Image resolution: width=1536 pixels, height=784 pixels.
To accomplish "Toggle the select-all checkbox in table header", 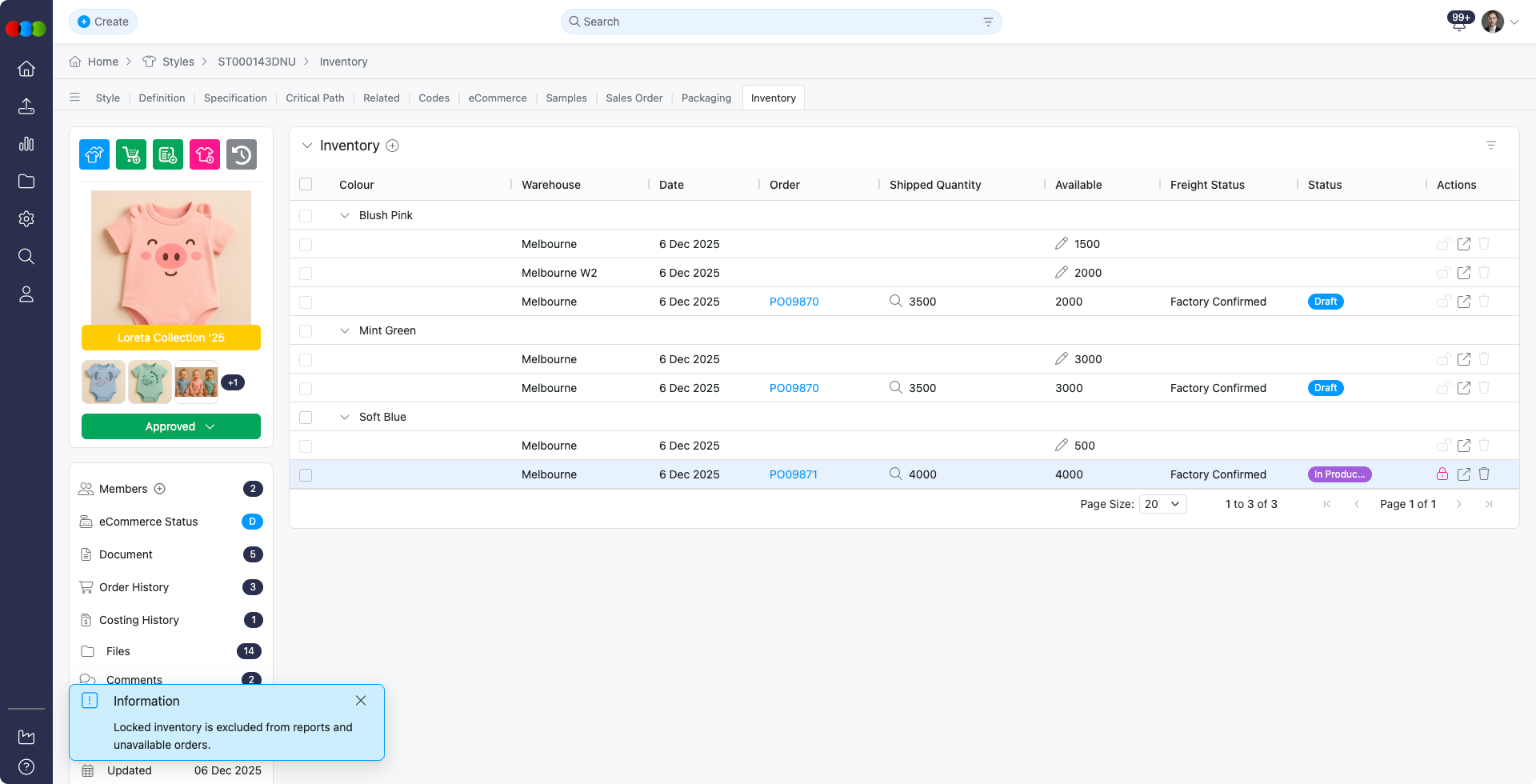I will pyautogui.click(x=306, y=185).
